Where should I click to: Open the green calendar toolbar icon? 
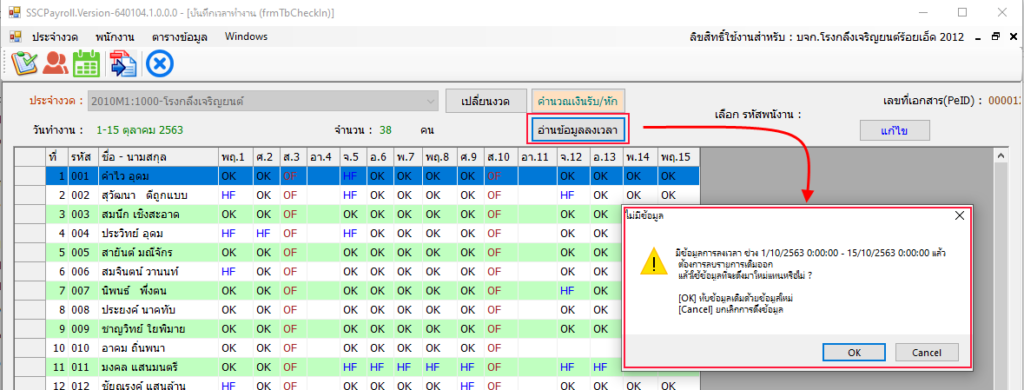[x=86, y=64]
